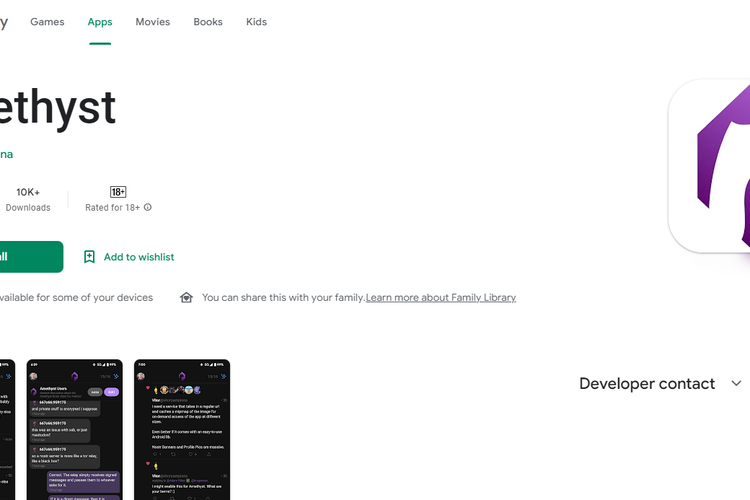Click the Rated for 18+ info icon
Image resolution: width=750 pixels, height=500 pixels.
pyautogui.click(x=148, y=207)
